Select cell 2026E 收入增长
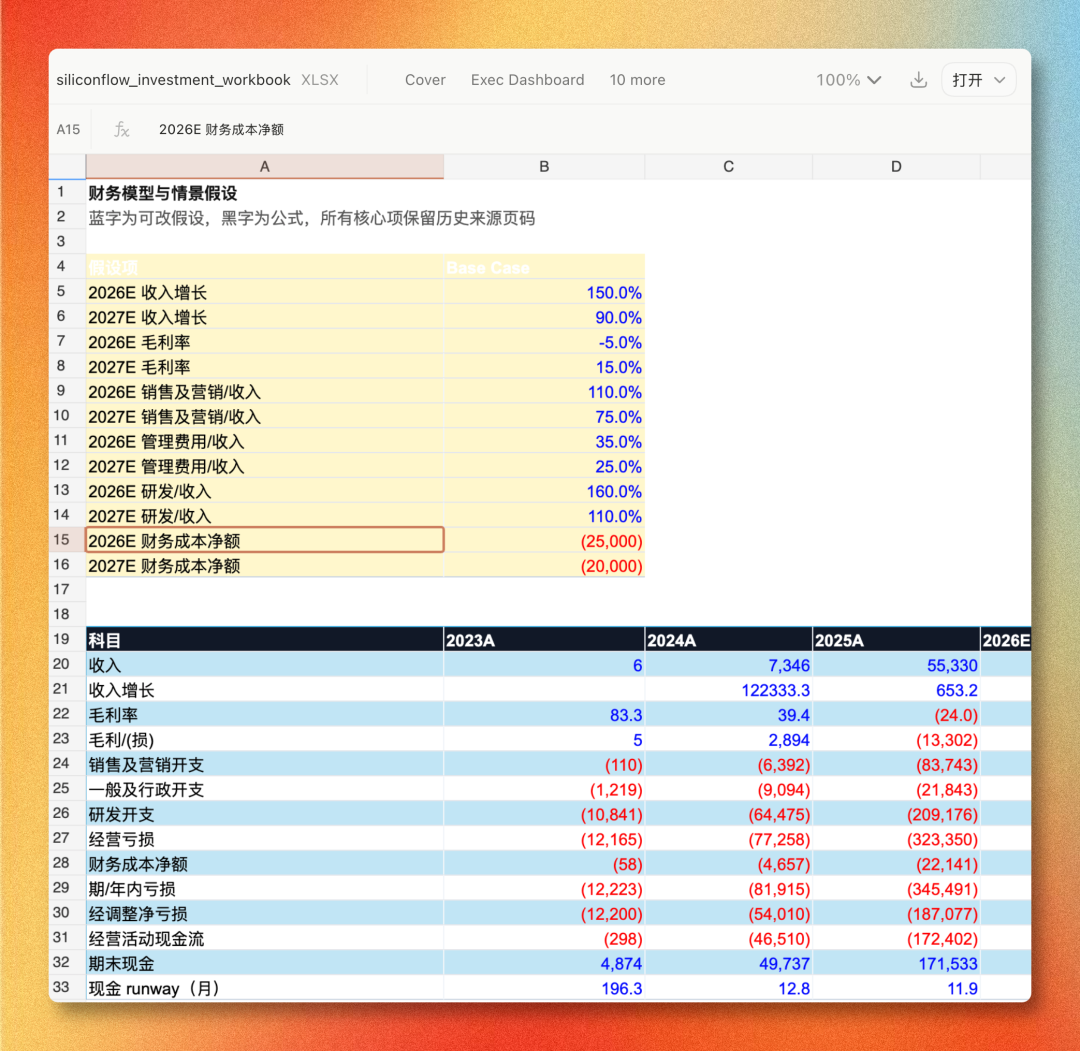Screen dimensions: 1080x1051 [x=264, y=292]
